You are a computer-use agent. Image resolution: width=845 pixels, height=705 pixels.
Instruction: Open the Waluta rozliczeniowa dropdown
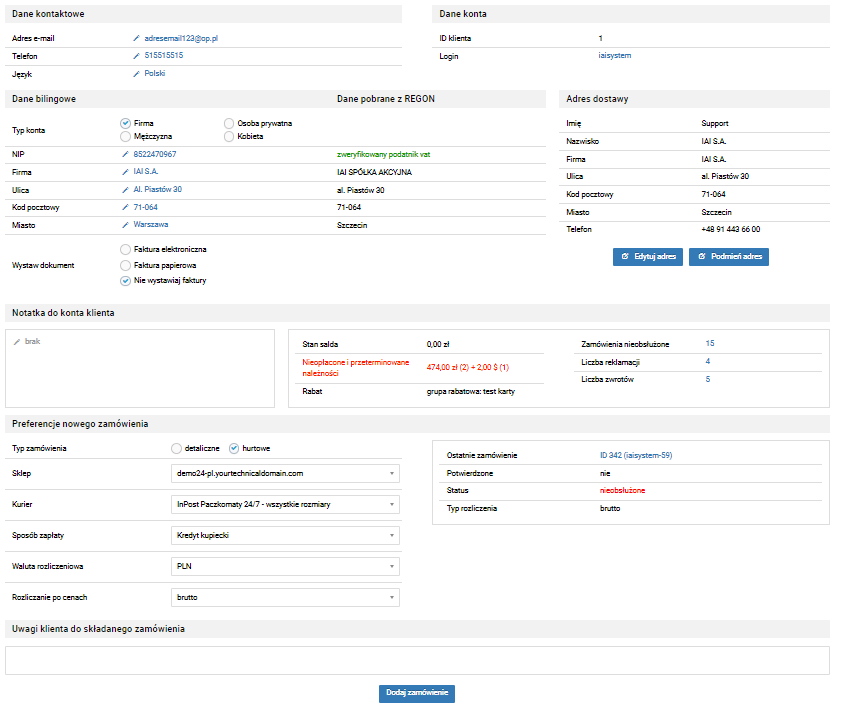click(x=285, y=566)
